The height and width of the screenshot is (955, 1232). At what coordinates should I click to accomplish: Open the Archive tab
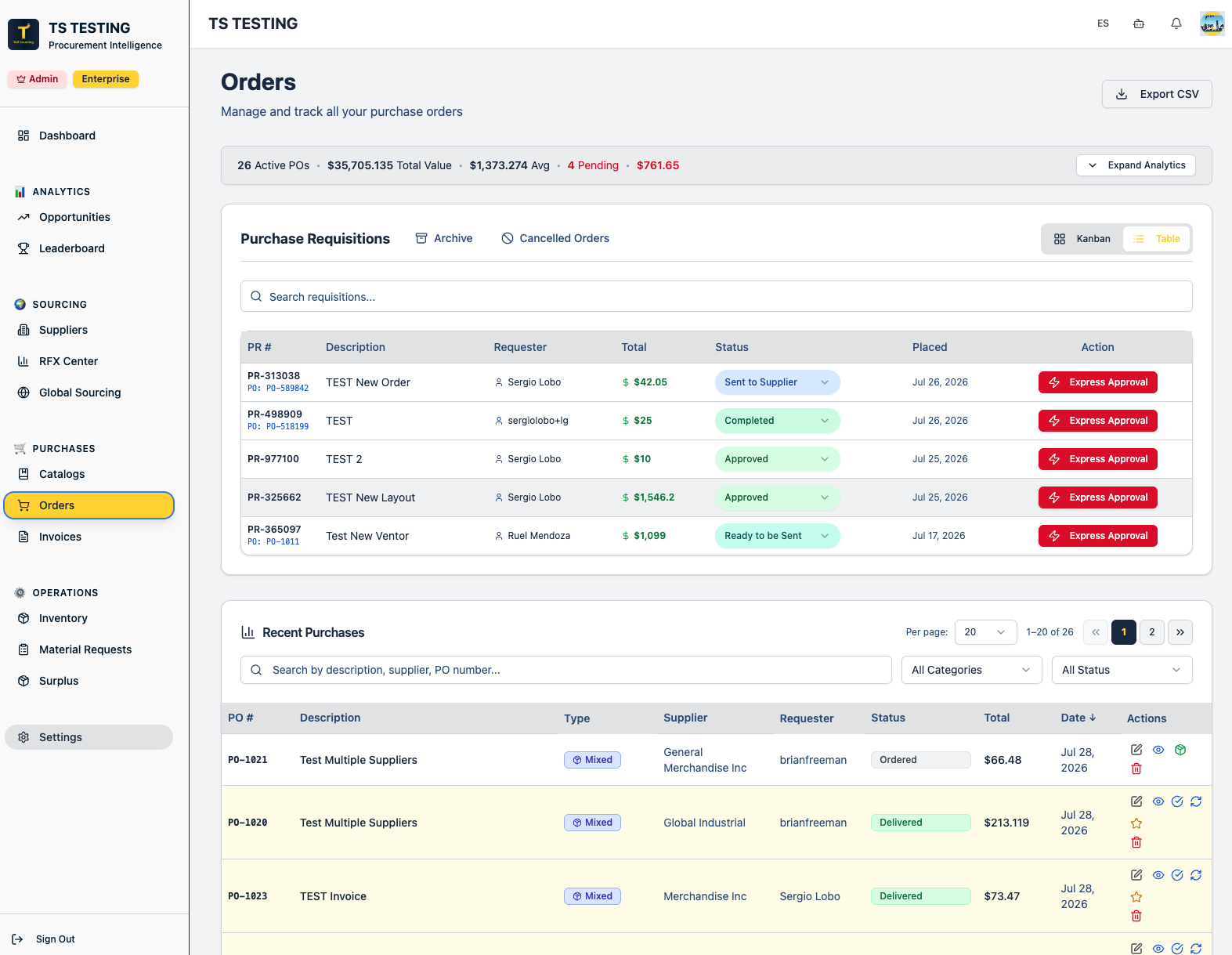click(x=444, y=238)
